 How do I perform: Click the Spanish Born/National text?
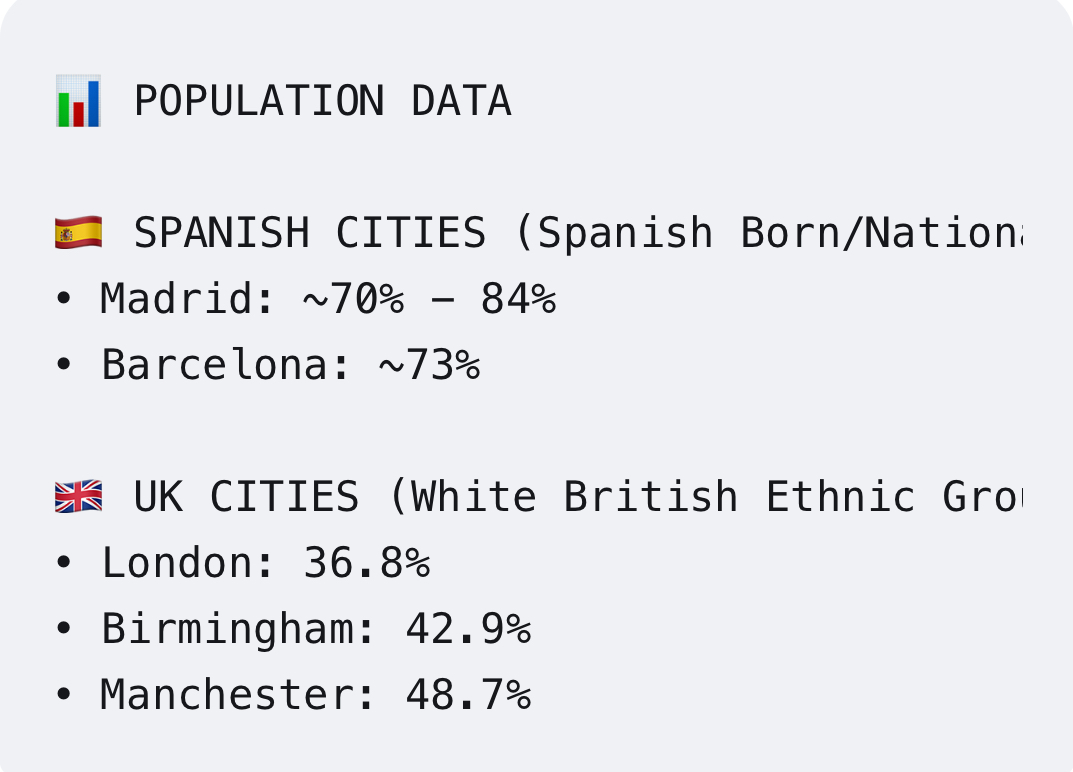(781, 233)
